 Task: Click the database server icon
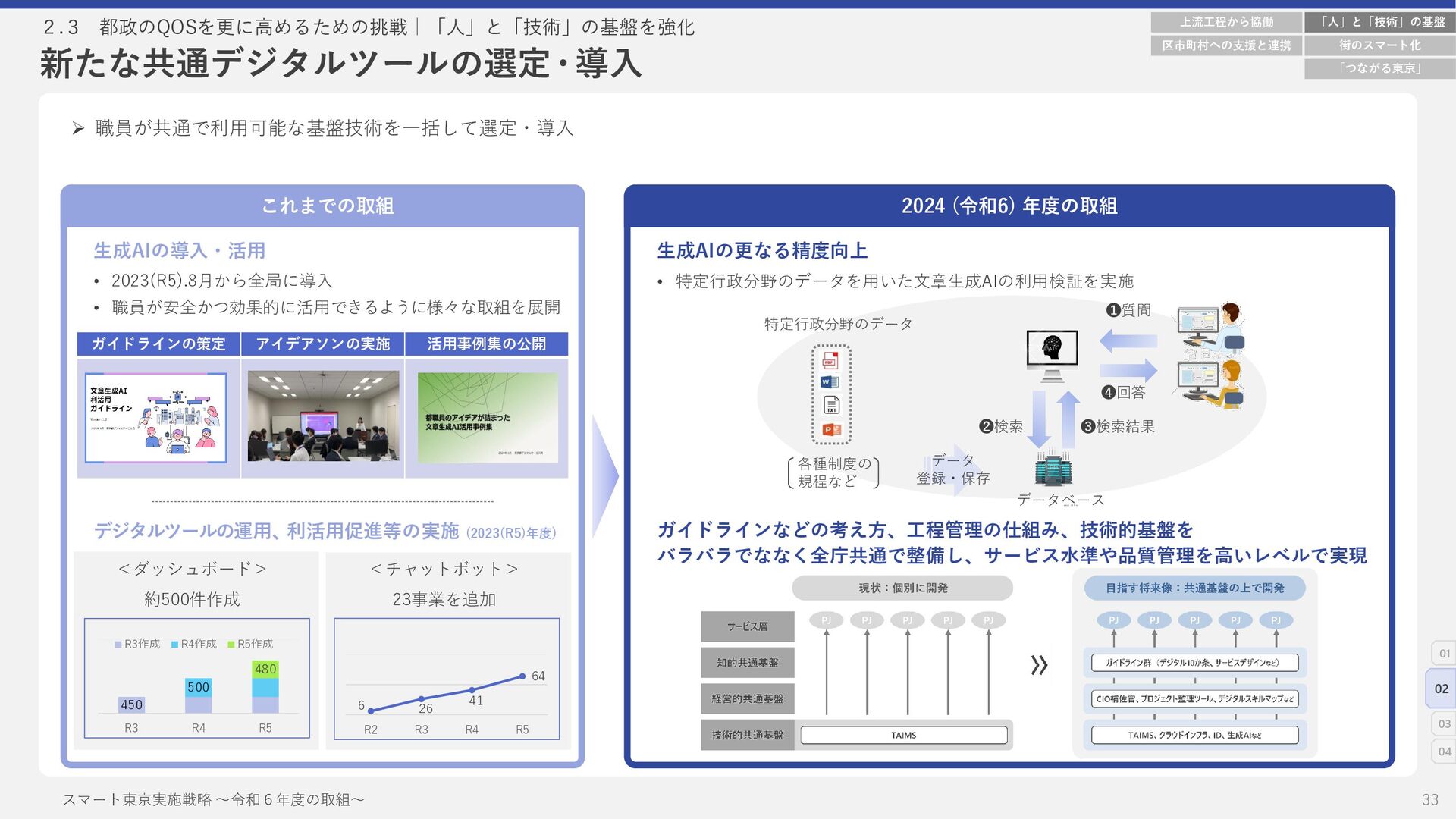tap(1053, 469)
